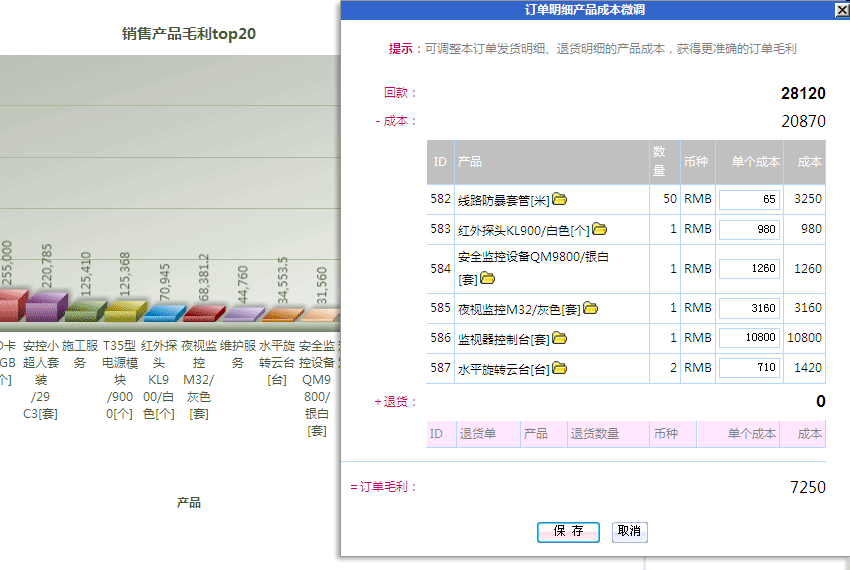
Task: Open folder icon for 水平旋转云台 product
Action: click(559, 368)
